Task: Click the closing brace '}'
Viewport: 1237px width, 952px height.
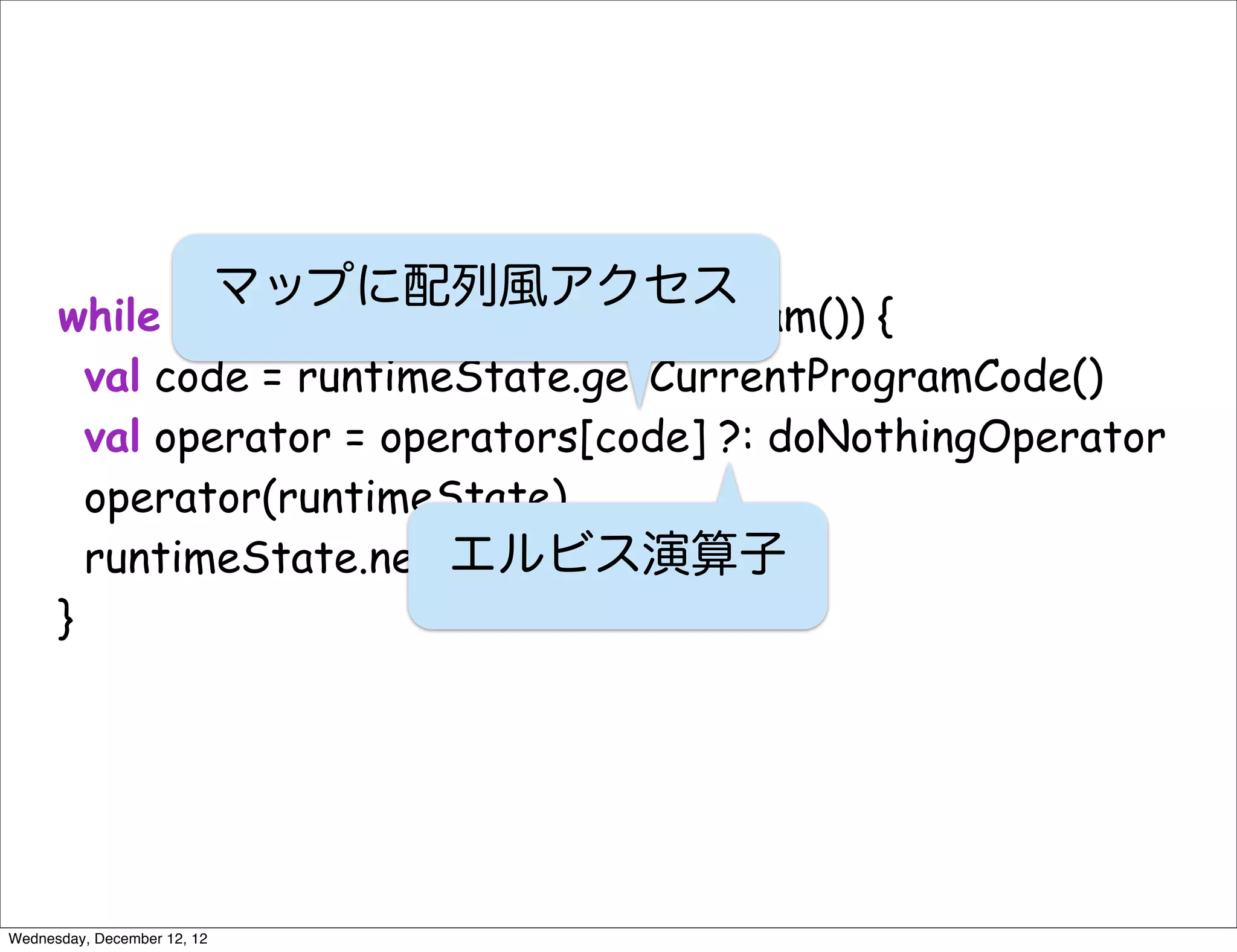Action: (x=66, y=619)
